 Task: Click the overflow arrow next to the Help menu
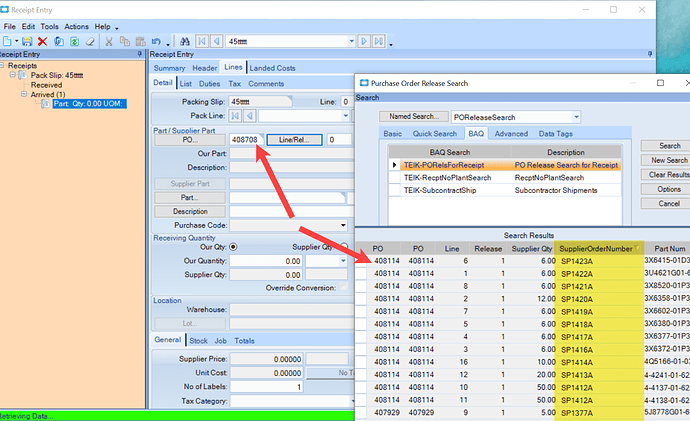pos(117,28)
